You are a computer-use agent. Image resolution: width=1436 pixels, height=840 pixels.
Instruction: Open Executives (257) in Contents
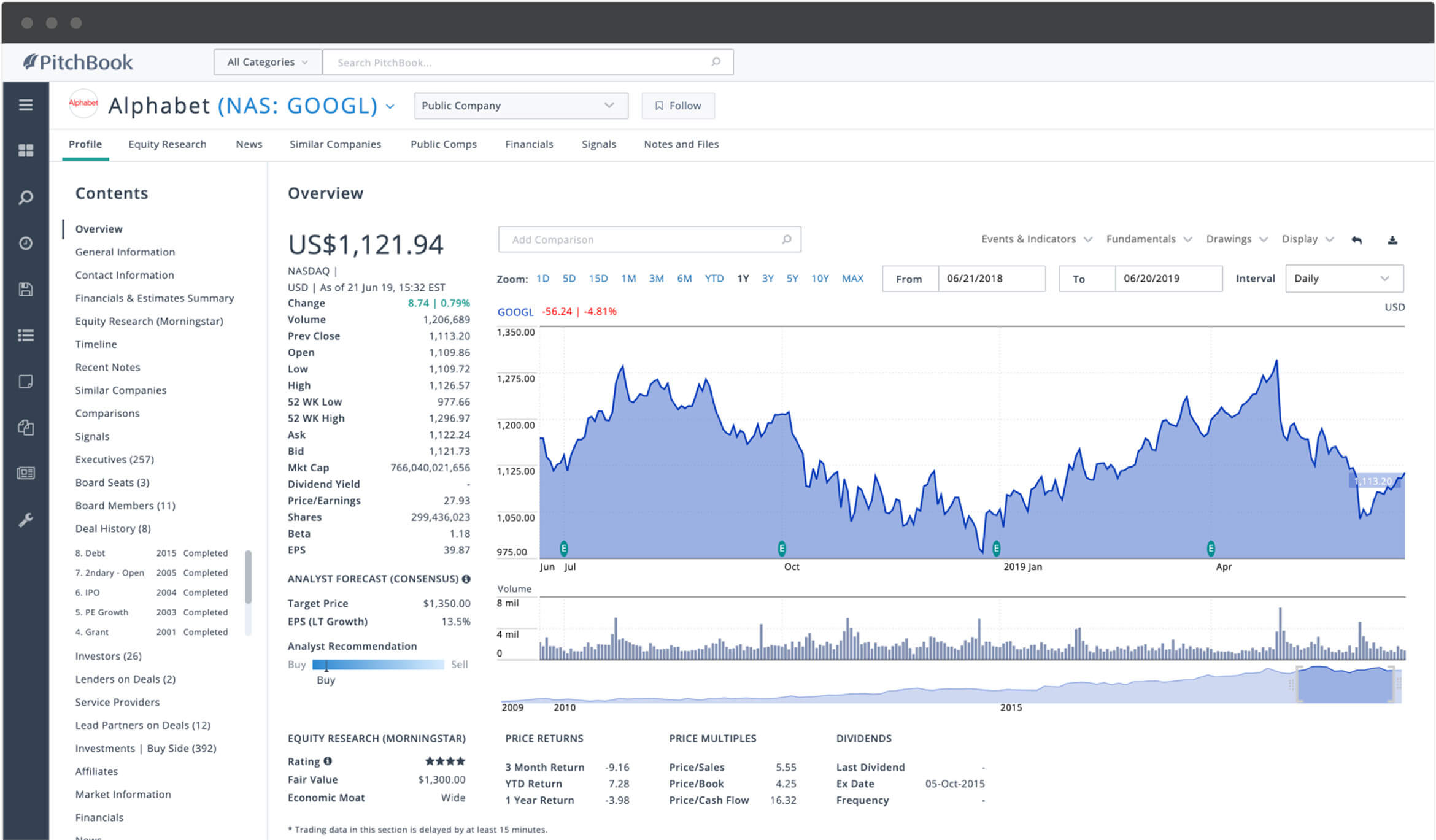pos(115,459)
